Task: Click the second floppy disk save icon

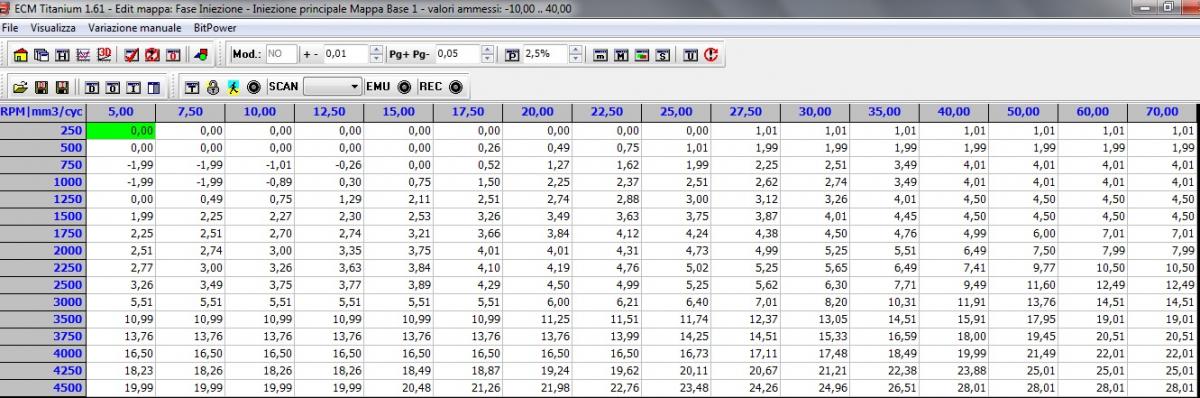Action: [x=62, y=87]
